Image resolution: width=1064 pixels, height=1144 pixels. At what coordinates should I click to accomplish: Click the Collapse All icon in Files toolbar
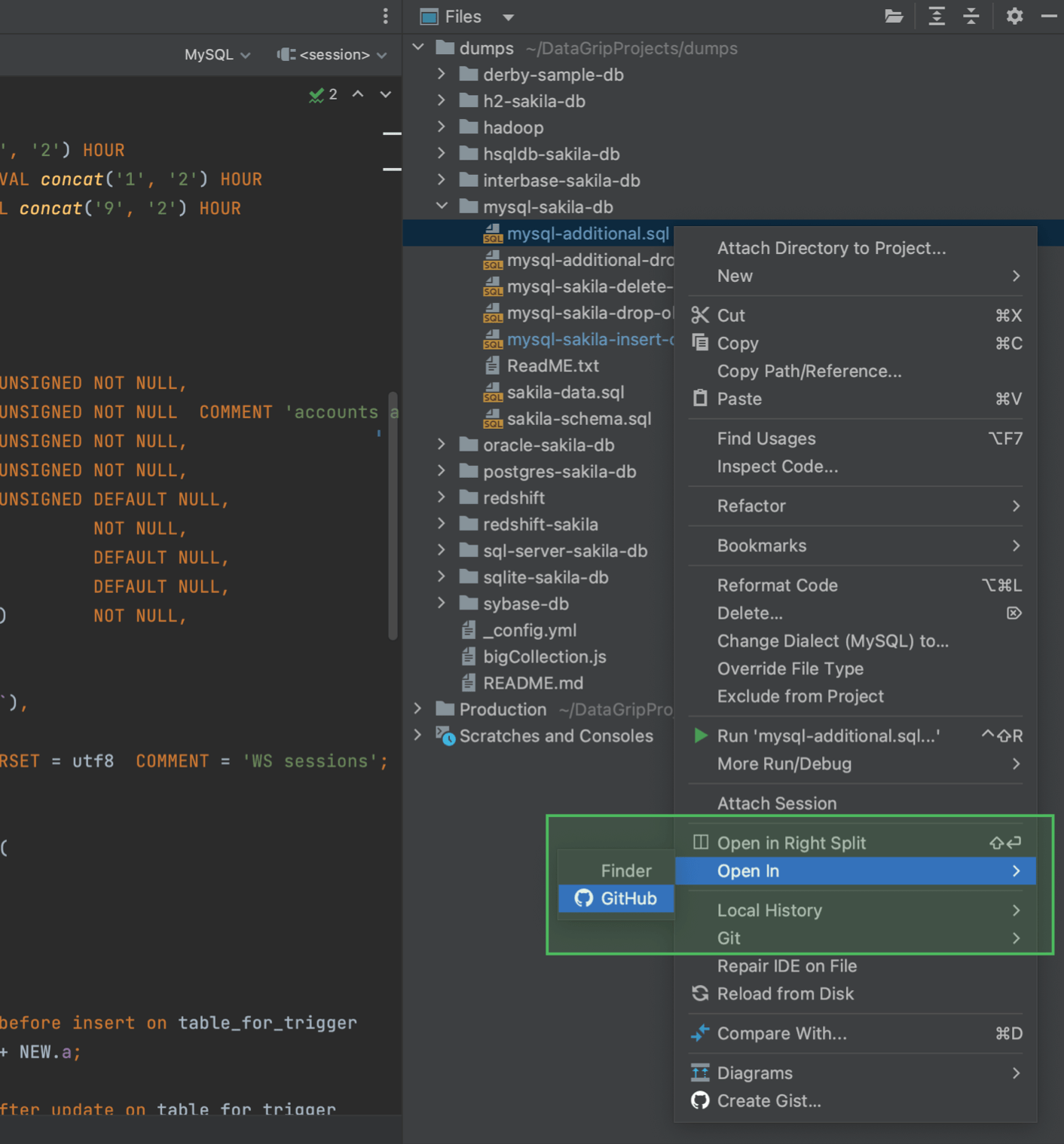[x=971, y=16]
